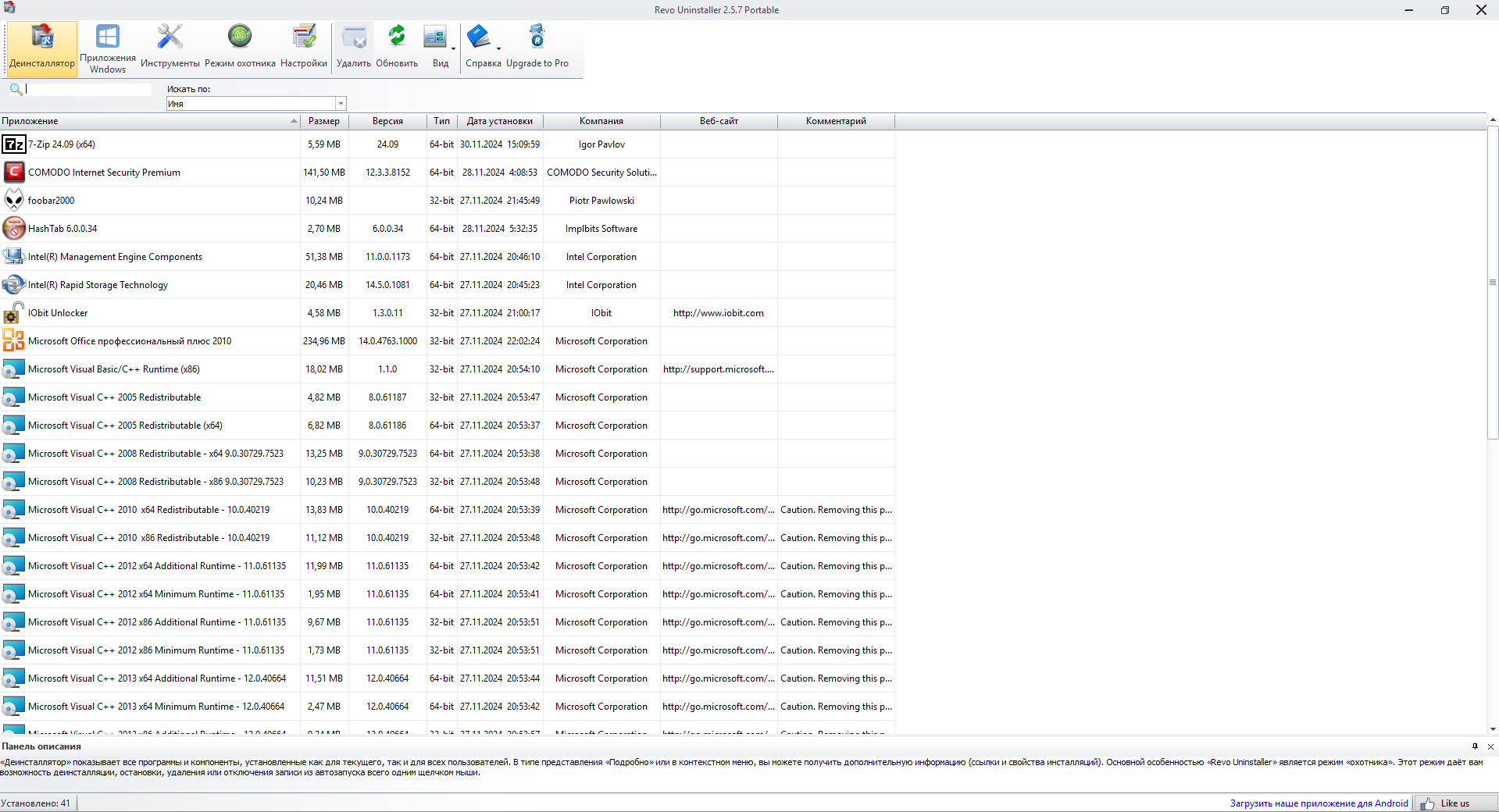The width and height of the screenshot is (1499, 812).
Task: Sort by Приложение column header
Action: (150, 121)
